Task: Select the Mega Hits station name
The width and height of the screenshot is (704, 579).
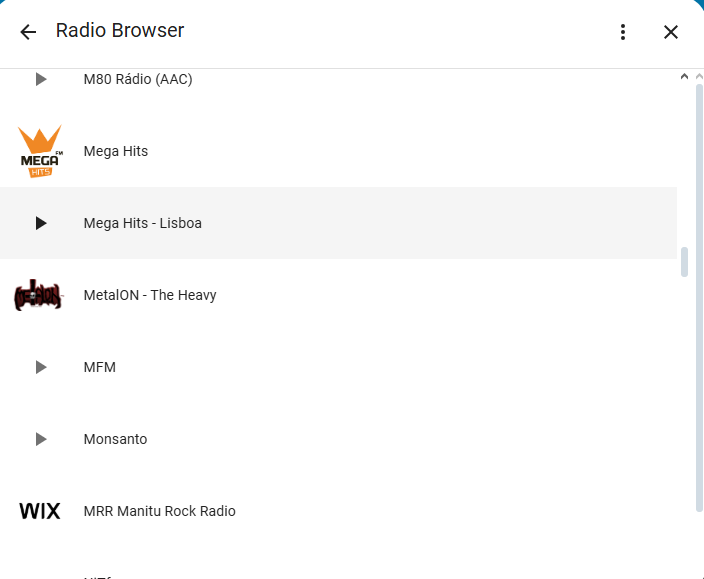Action: (116, 151)
